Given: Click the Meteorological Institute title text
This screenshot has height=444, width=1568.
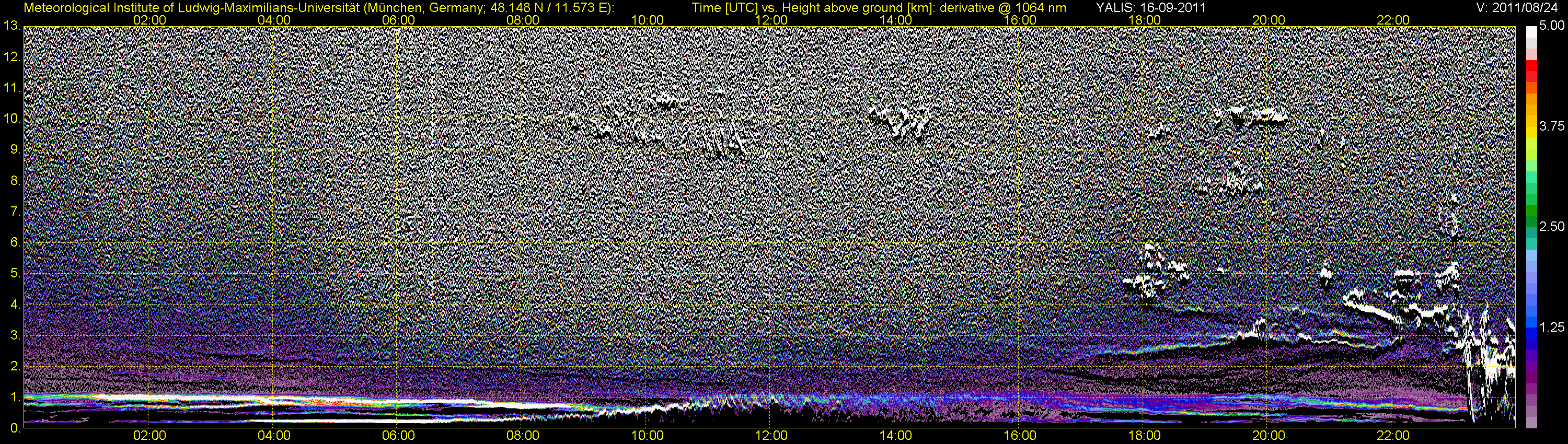Looking at the screenshot, I should coord(319,8).
